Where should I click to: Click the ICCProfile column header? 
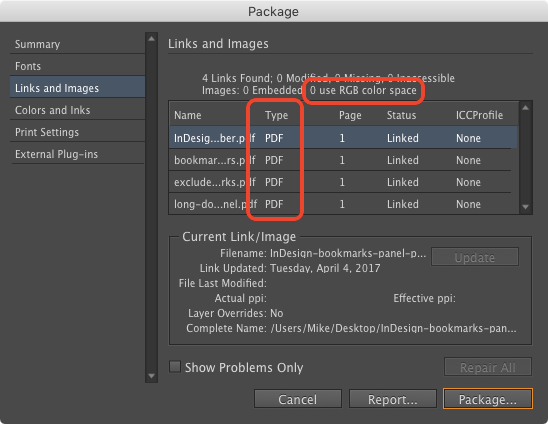tap(479, 115)
